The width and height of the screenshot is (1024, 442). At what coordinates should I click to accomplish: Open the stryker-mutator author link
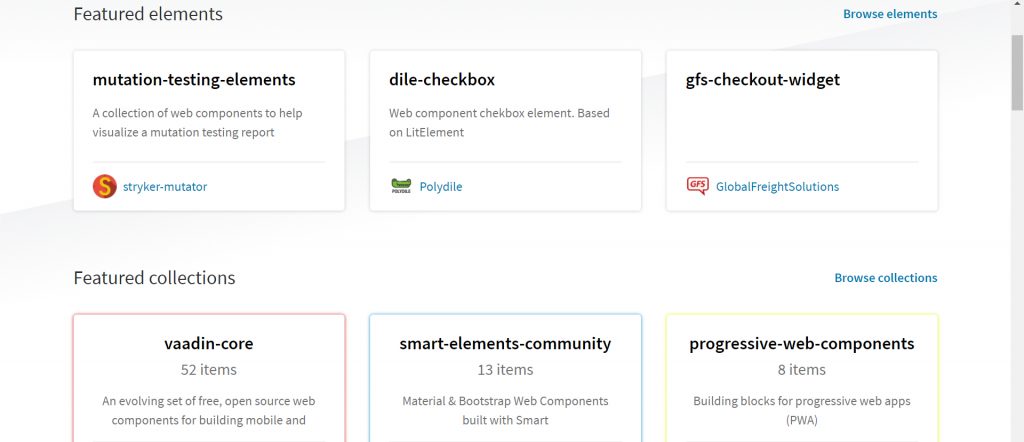point(165,187)
